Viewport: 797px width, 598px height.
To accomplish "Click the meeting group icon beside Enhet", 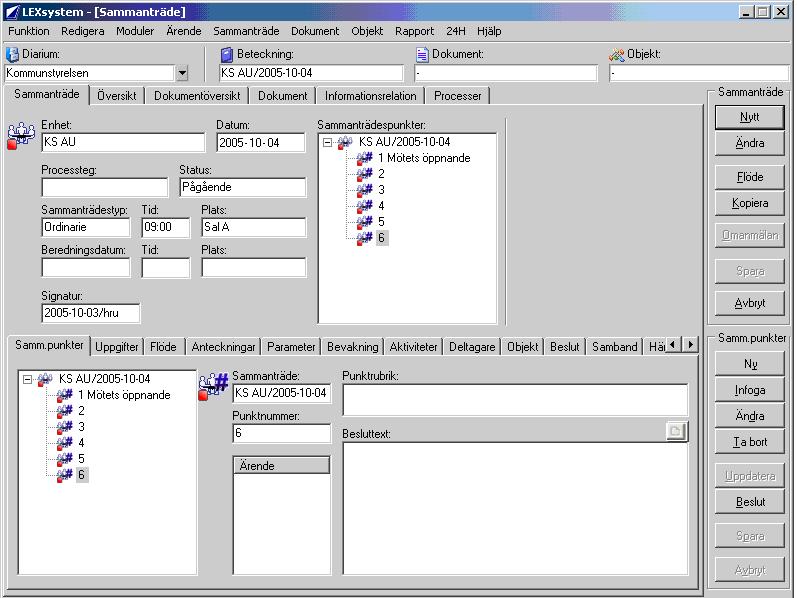I will pos(21,136).
